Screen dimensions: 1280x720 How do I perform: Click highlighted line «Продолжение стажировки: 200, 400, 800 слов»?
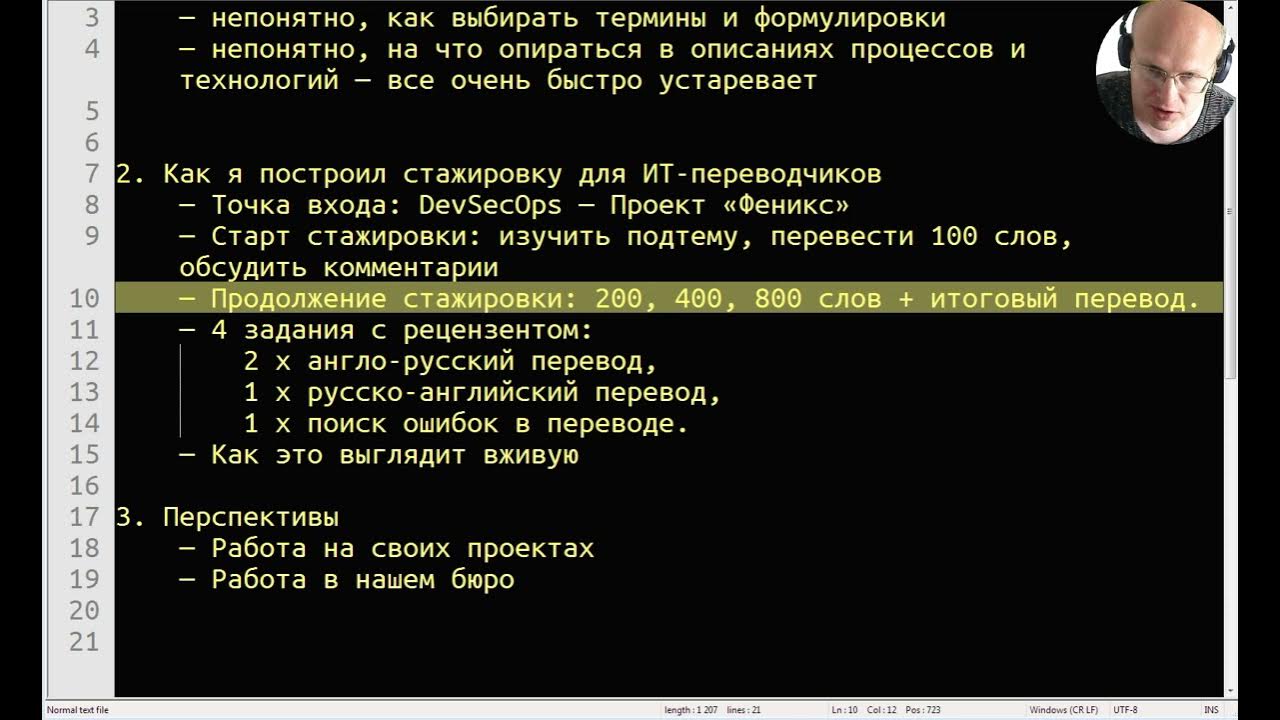pyautogui.click(x=669, y=298)
